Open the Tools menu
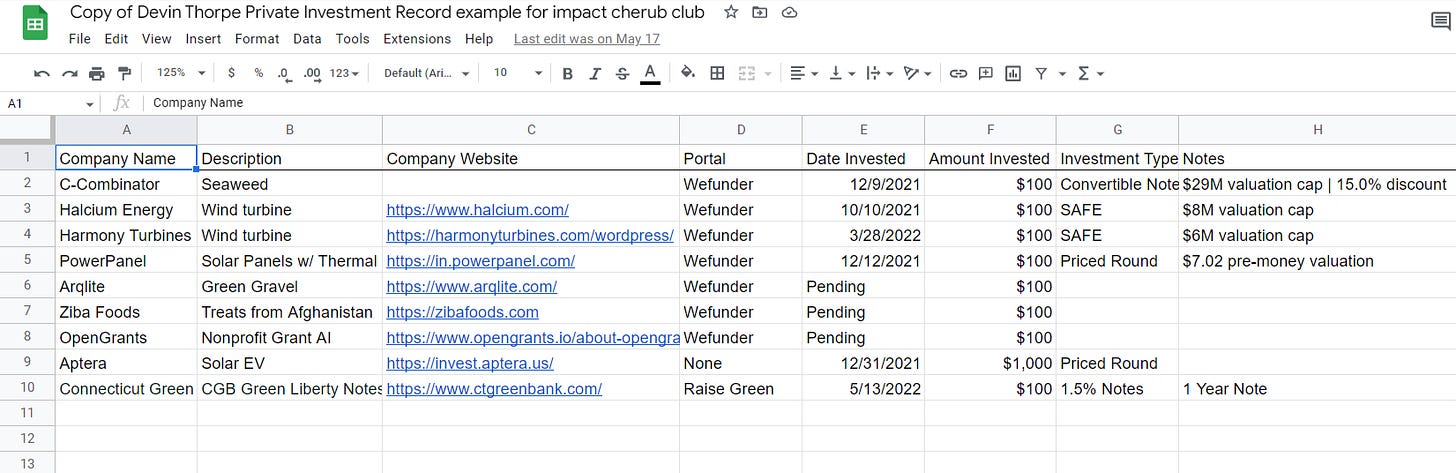Image resolution: width=1456 pixels, height=473 pixels. click(353, 39)
